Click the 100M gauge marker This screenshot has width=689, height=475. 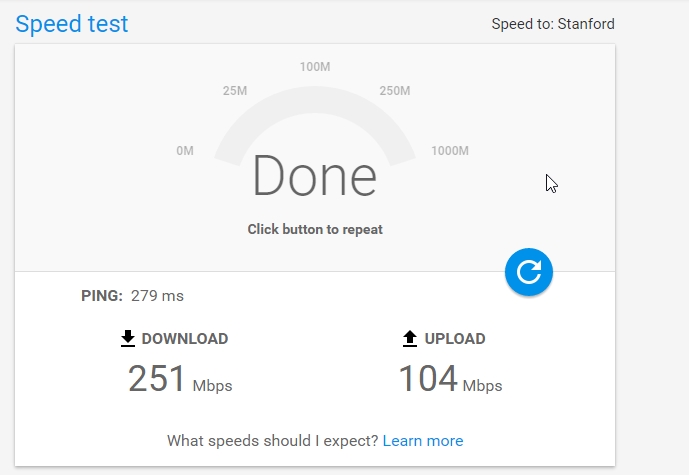coord(315,67)
